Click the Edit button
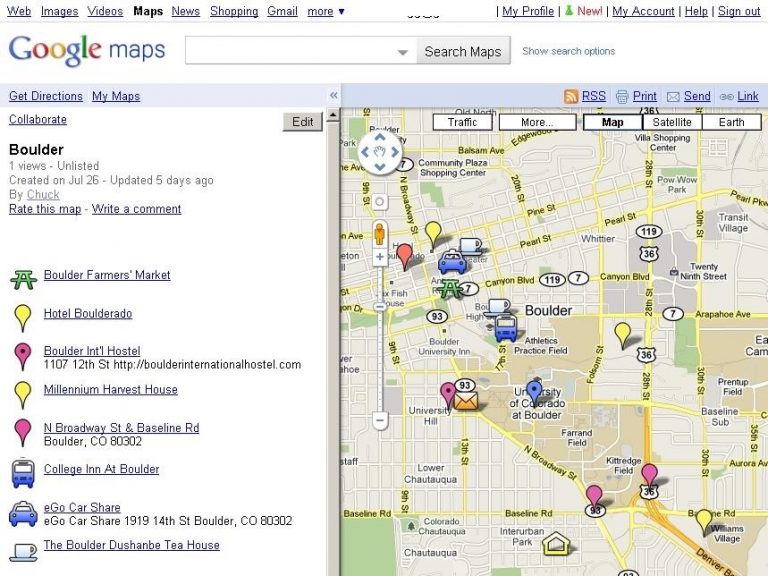This screenshot has height=576, width=768. click(x=303, y=121)
